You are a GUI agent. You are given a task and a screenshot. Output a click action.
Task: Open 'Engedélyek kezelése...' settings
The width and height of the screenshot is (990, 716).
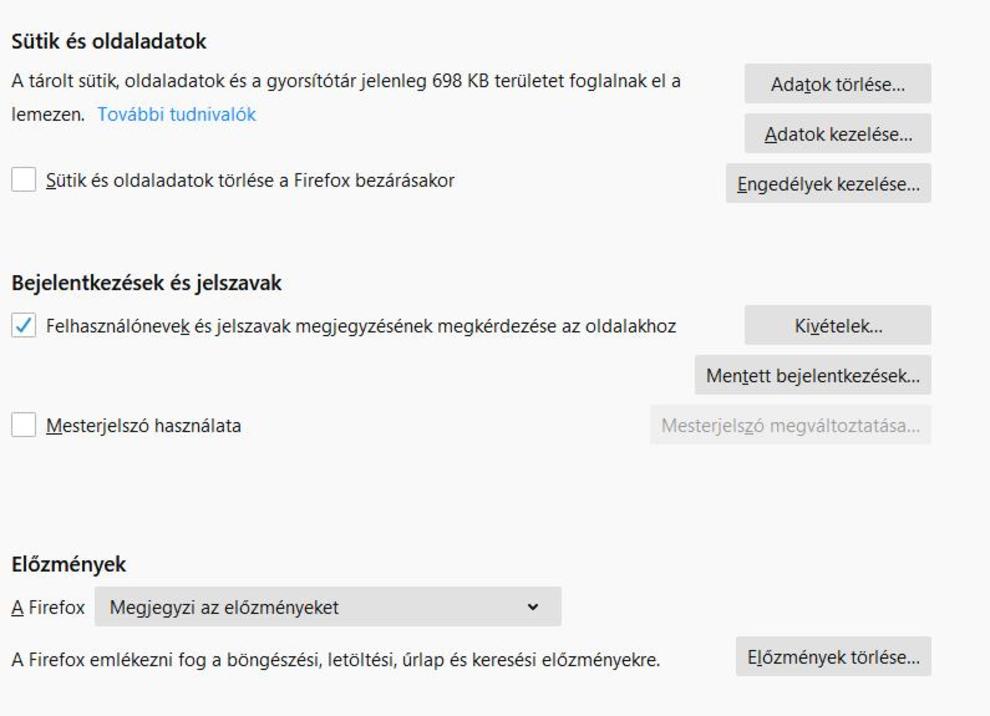(828, 184)
